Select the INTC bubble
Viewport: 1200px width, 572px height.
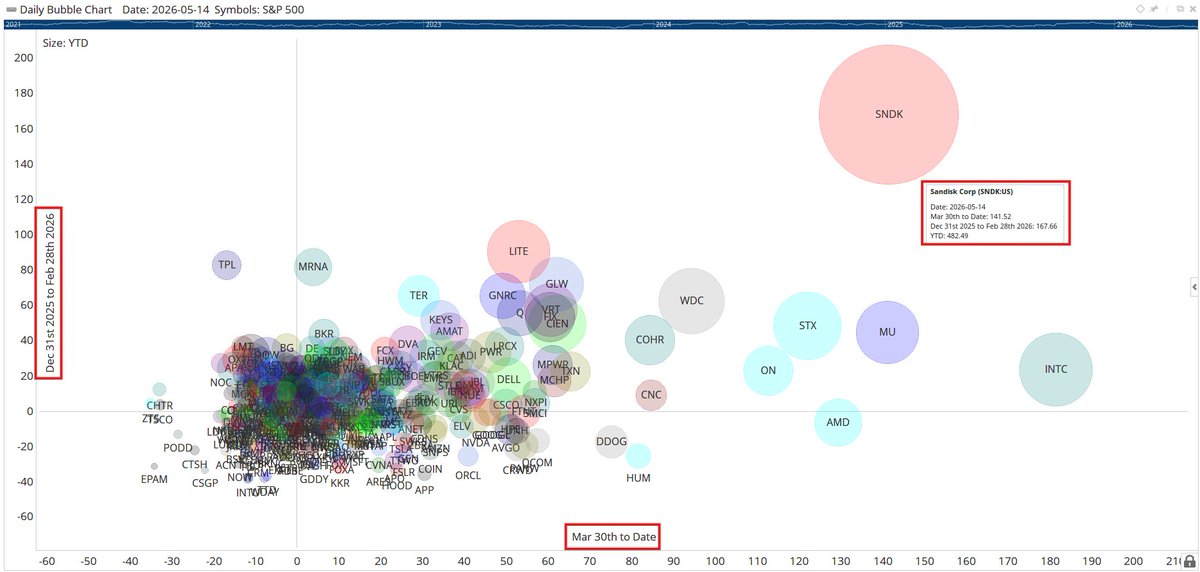coord(1056,369)
